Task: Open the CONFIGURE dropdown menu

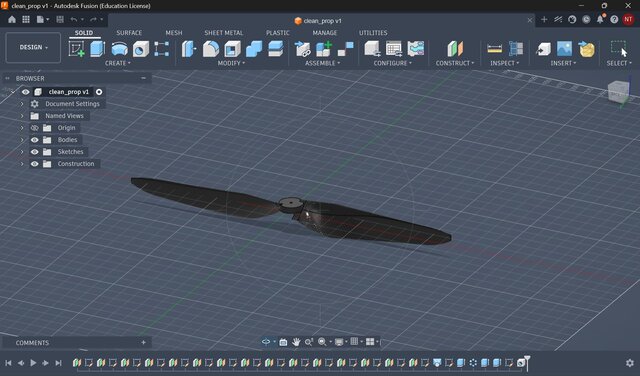Action: click(x=393, y=63)
